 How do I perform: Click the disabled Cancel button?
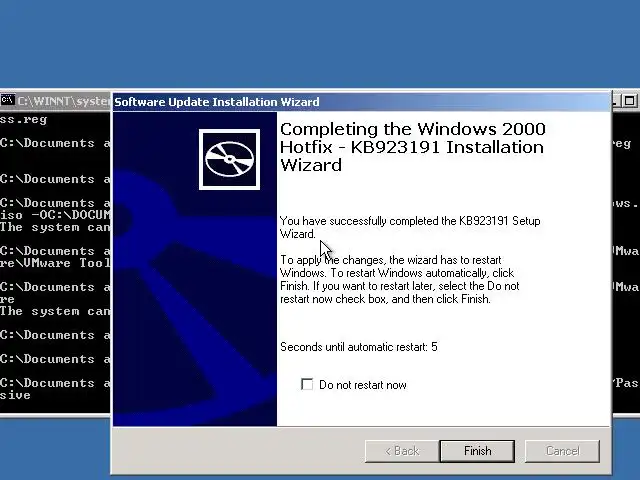tap(562, 451)
